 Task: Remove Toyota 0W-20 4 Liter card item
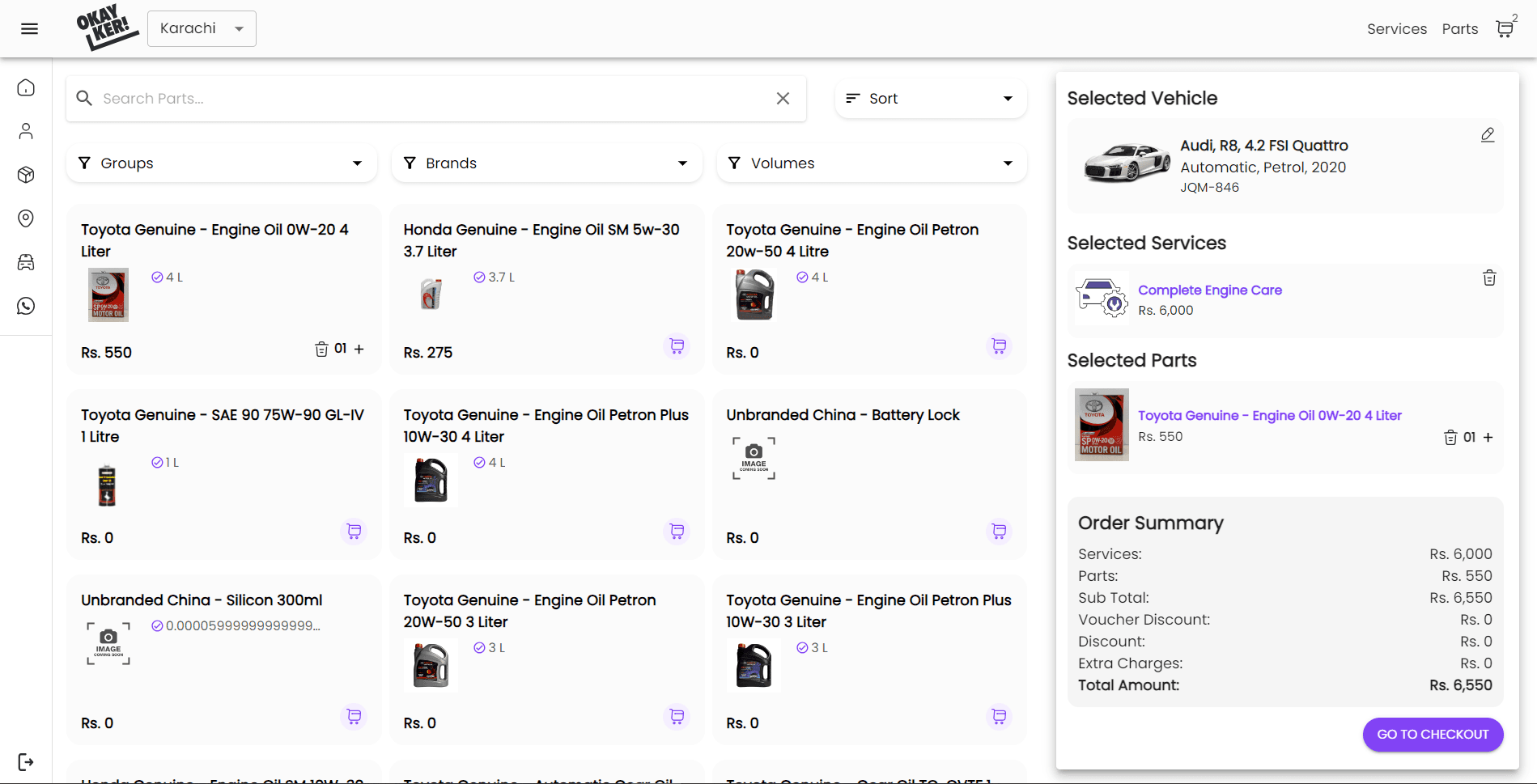point(321,349)
